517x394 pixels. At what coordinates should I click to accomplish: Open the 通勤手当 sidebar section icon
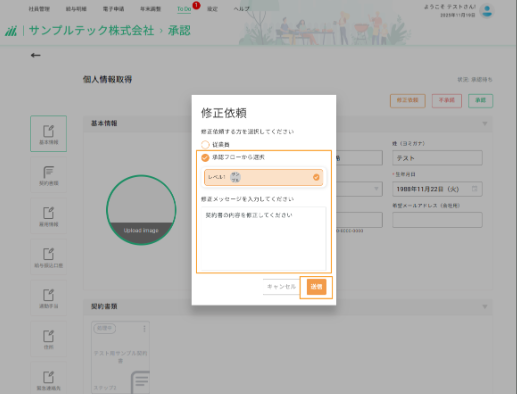coord(49,298)
